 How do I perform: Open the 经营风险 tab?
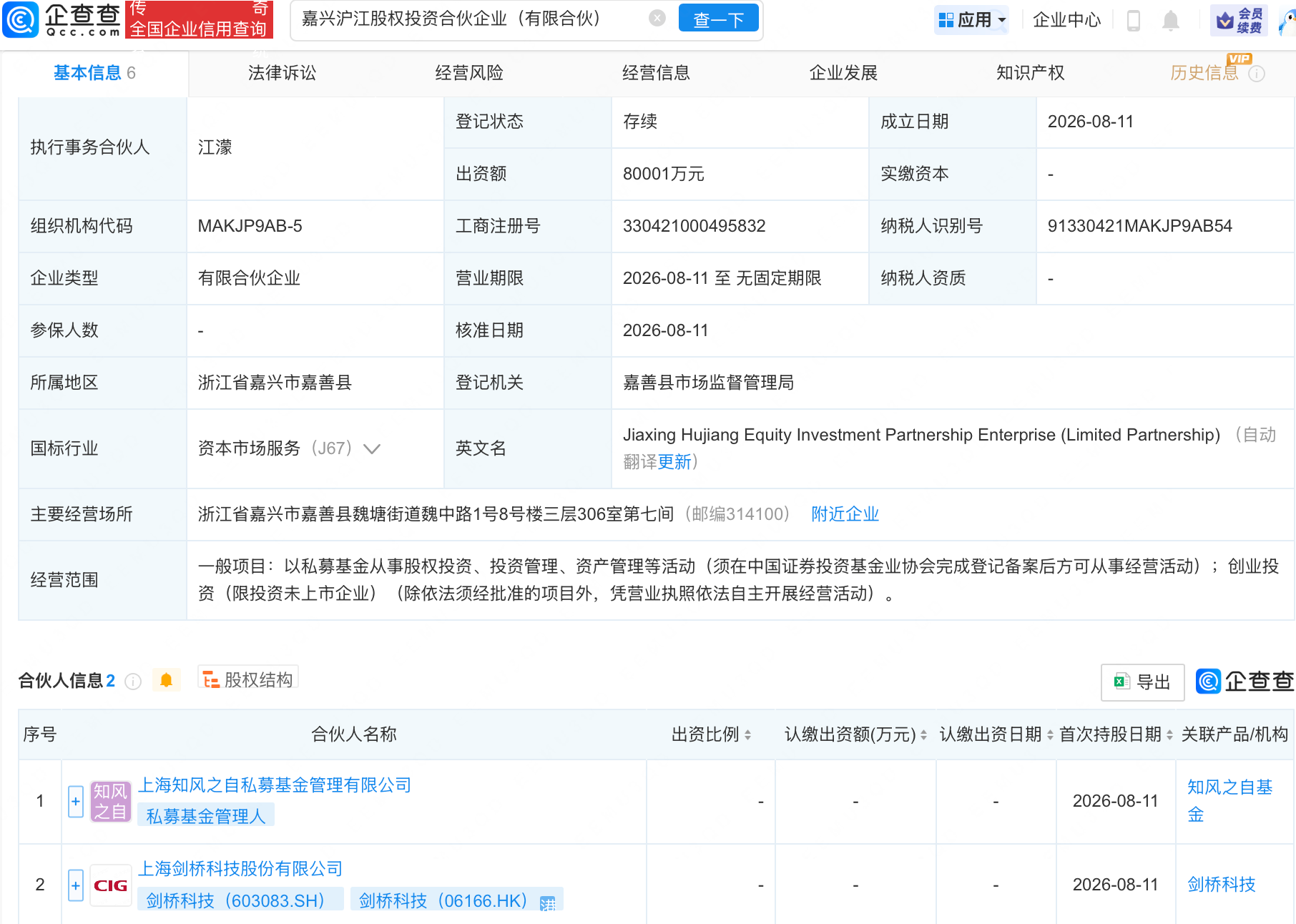[469, 73]
